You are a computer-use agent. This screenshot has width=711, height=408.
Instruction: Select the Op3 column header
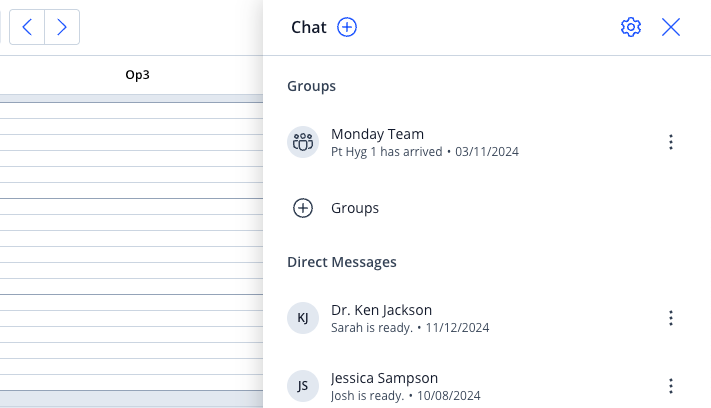coord(137,75)
